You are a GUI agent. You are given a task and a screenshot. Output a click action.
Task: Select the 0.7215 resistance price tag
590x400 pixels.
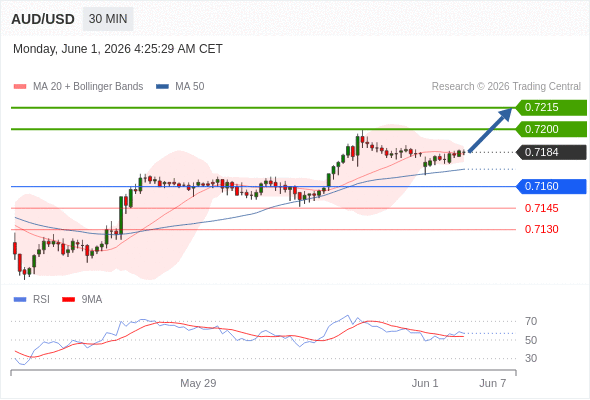[x=551, y=108]
